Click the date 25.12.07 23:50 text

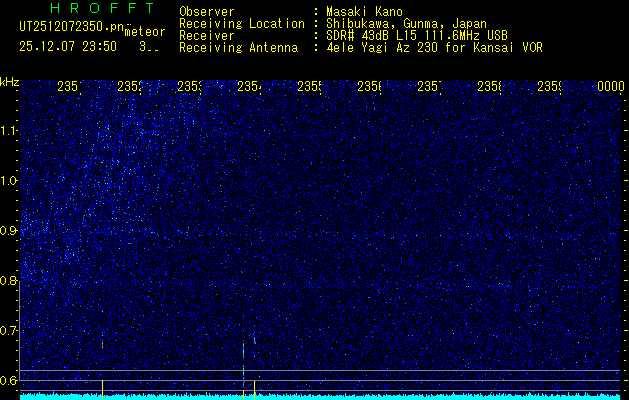click(68, 47)
